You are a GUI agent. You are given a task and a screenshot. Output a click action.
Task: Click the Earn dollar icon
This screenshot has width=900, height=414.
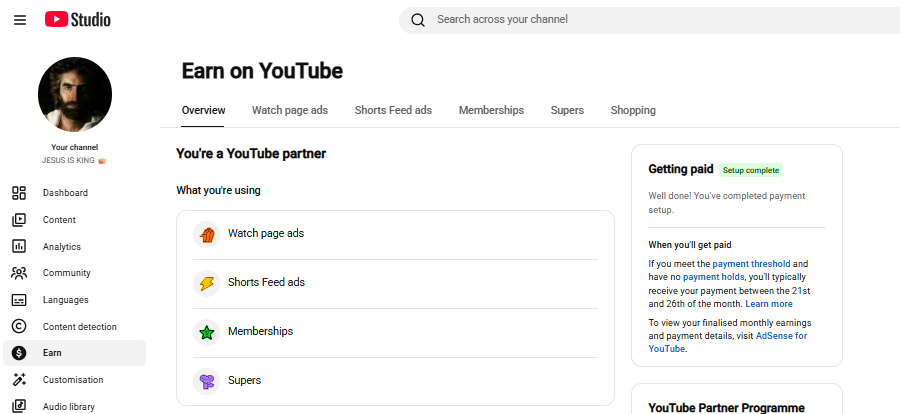click(x=19, y=353)
